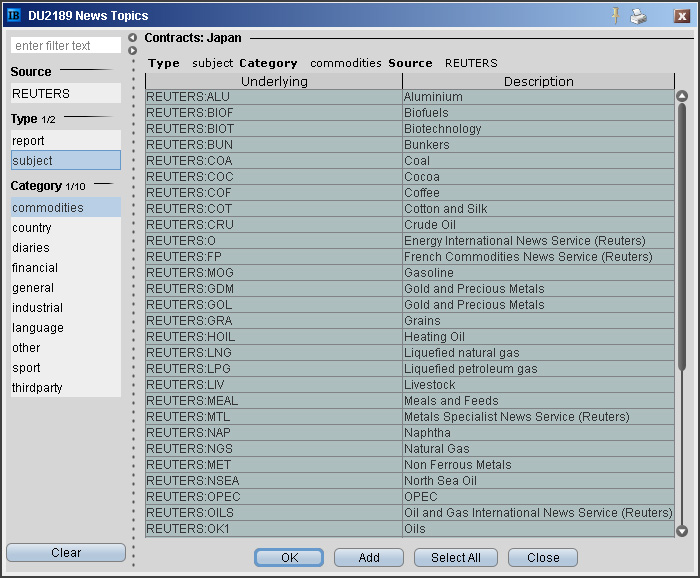The image size is (700, 578).
Task: Click the Natural Gas description cell
Action: [x=538, y=449]
